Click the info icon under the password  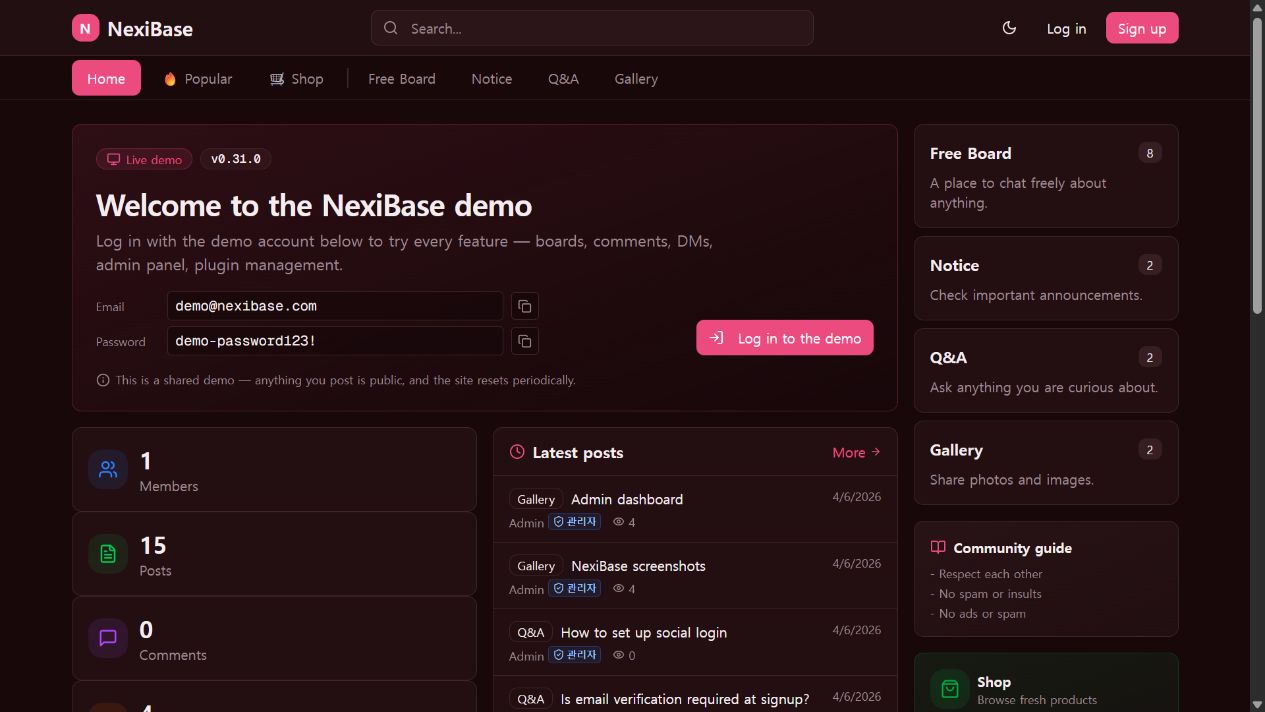tap(103, 380)
